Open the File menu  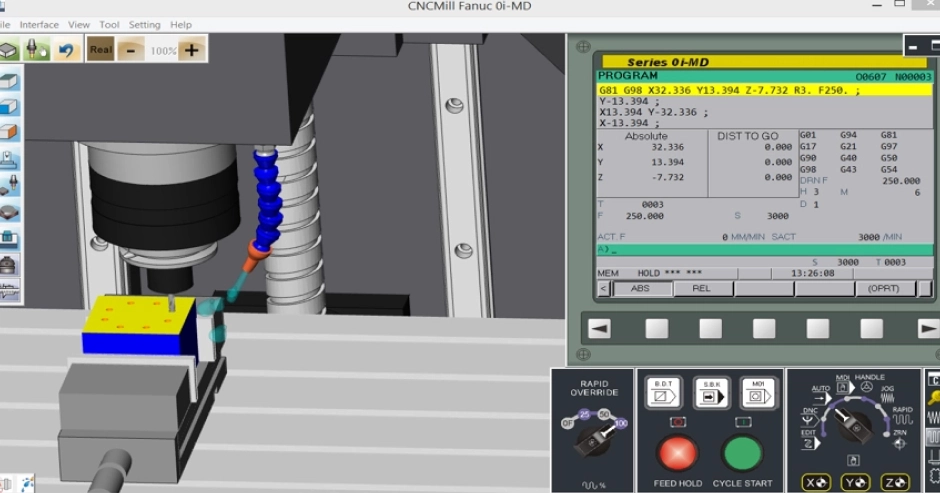5,25
